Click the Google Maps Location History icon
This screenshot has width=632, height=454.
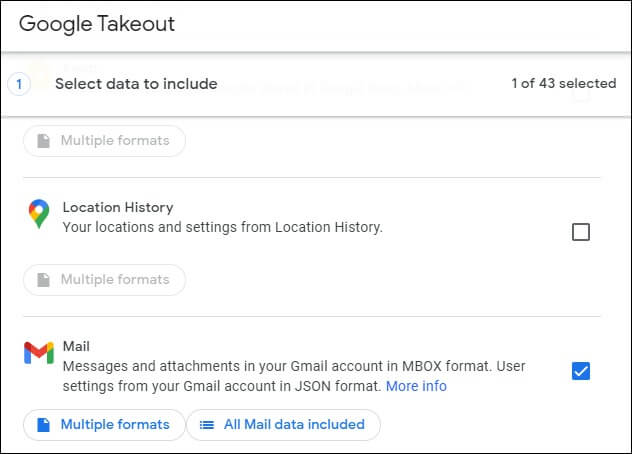click(x=39, y=214)
